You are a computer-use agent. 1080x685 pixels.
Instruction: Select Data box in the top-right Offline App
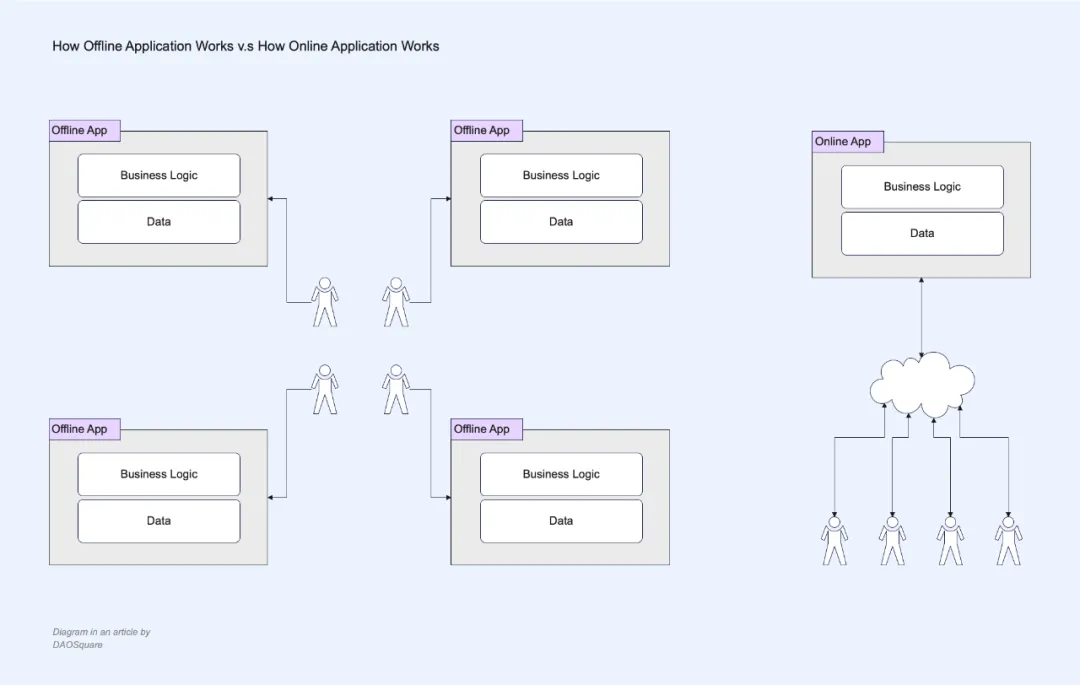[x=561, y=222]
